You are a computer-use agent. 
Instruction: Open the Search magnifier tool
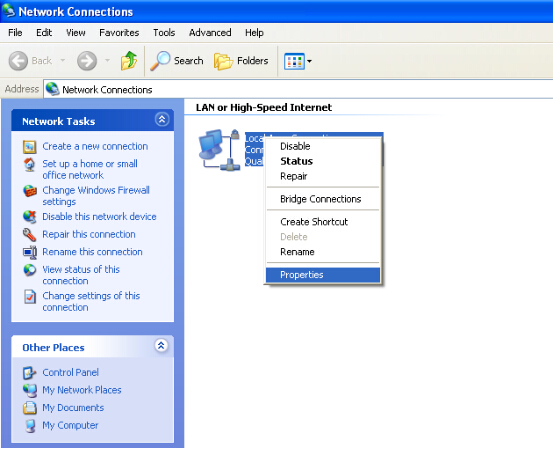[177, 61]
